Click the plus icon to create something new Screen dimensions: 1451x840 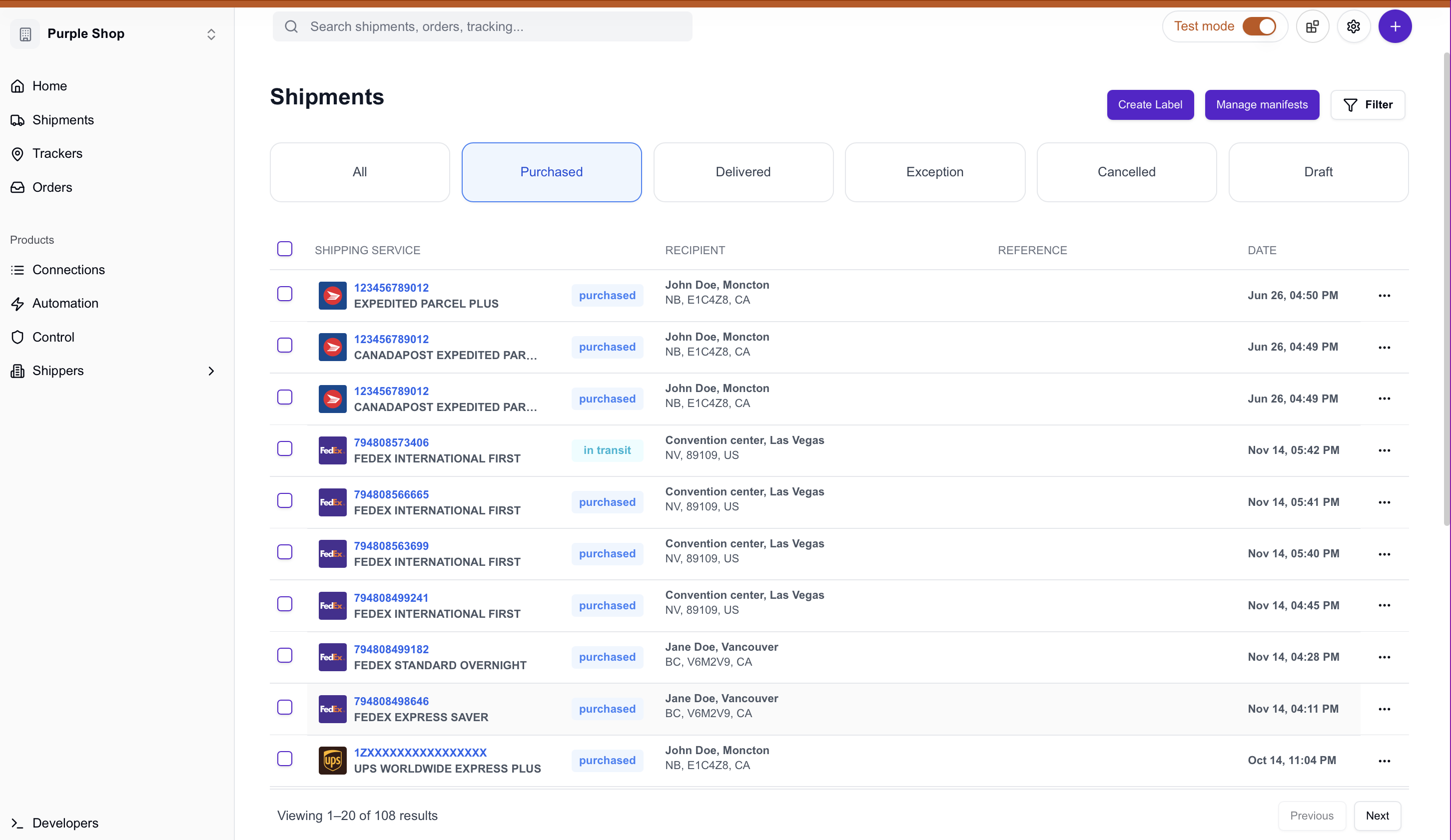(1395, 26)
